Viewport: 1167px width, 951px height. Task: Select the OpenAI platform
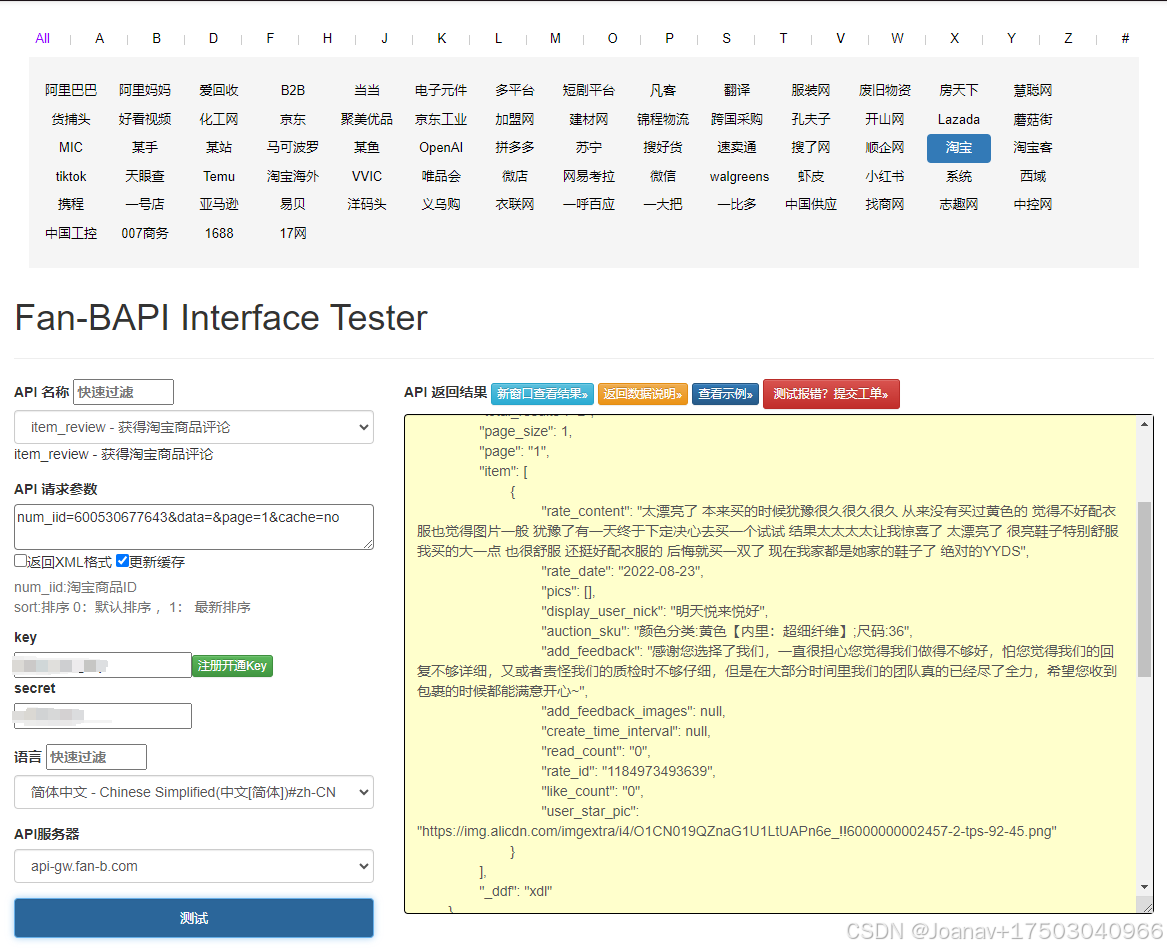[441, 147]
